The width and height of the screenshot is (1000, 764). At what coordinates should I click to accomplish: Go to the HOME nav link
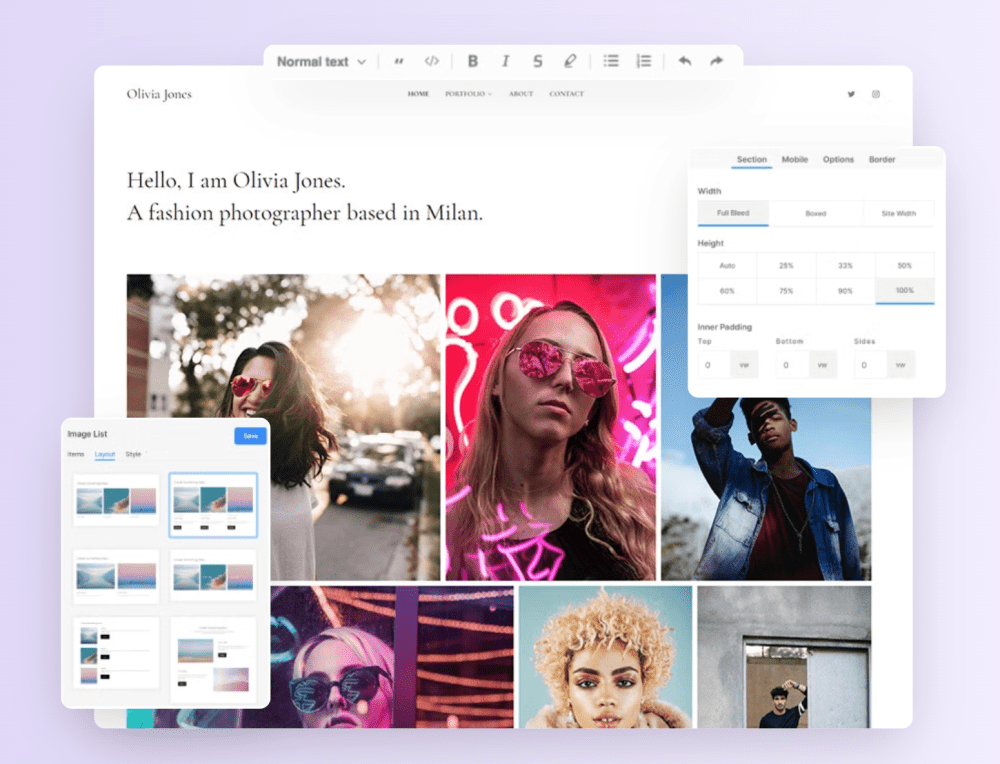418,94
